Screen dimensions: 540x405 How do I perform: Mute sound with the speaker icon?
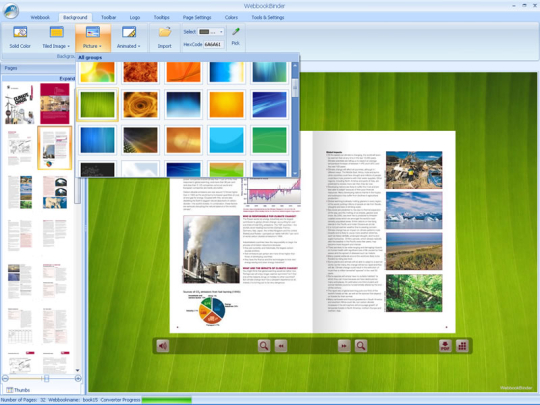pyautogui.click(x=163, y=346)
